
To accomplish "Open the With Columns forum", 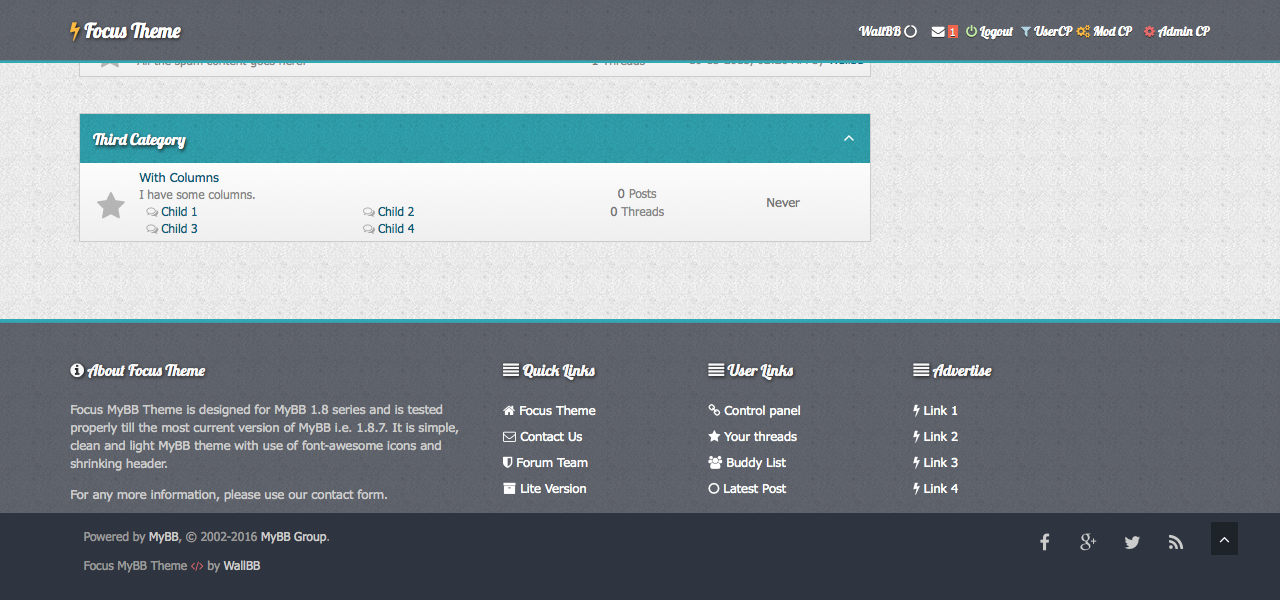I will (x=179, y=178).
